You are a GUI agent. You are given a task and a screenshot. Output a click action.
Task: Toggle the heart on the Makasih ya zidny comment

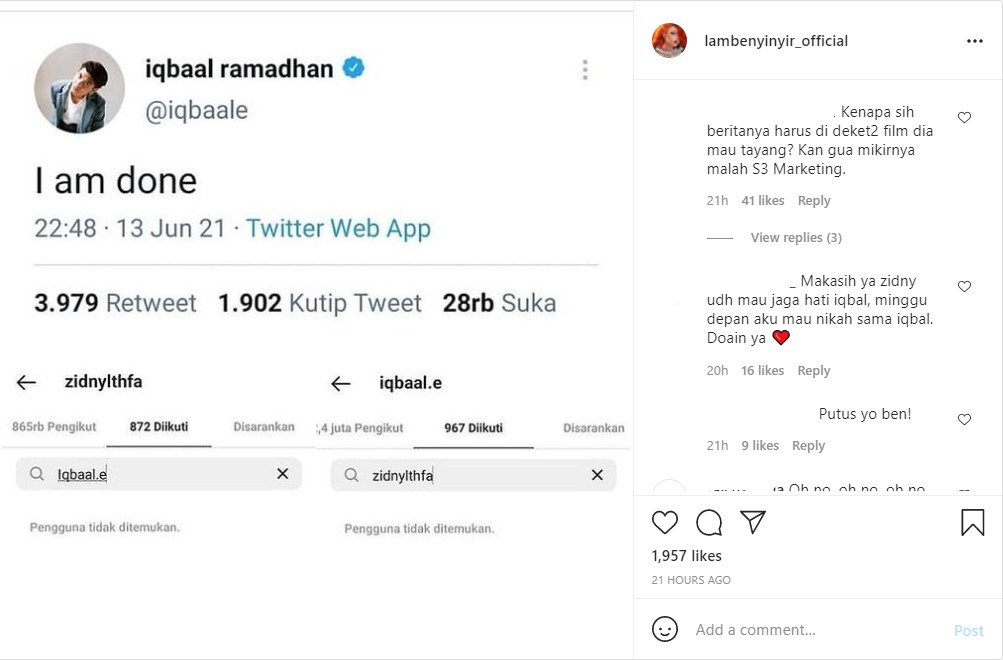pos(963,286)
